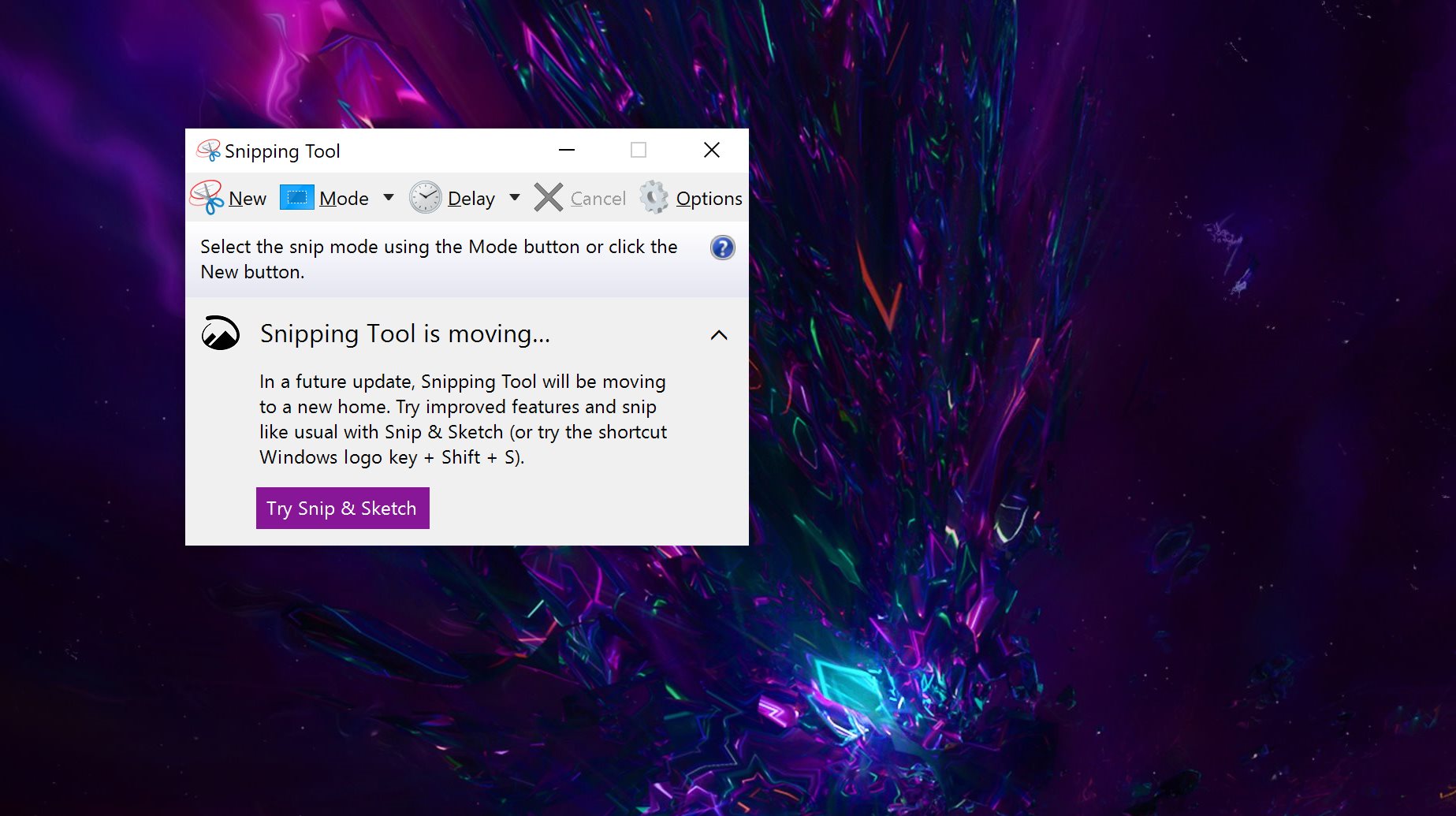The height and width of the screenshot is (816, 1456).
Task: Click the Cancel X icon
Action: pyautogui.click(x=548, y=197)
